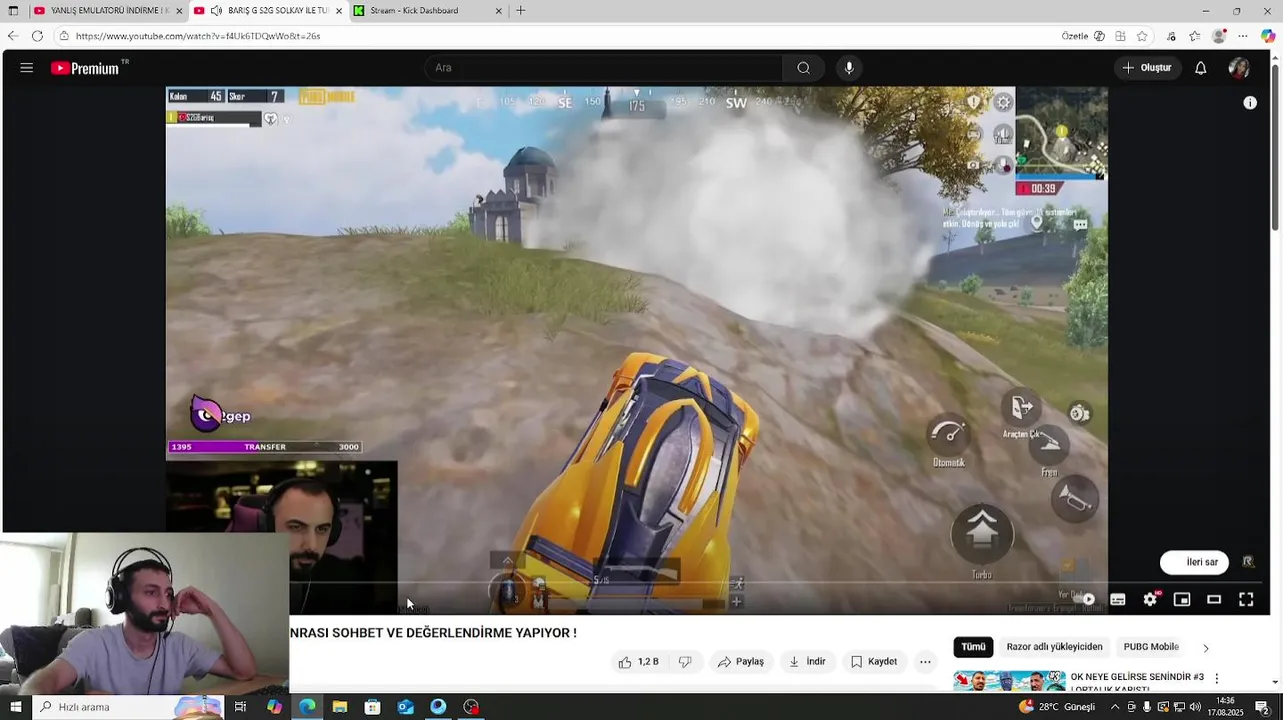This screenshot has width=1283, height=720.
Task: Open tab actions menu in Edge
Action: point(13,11)
